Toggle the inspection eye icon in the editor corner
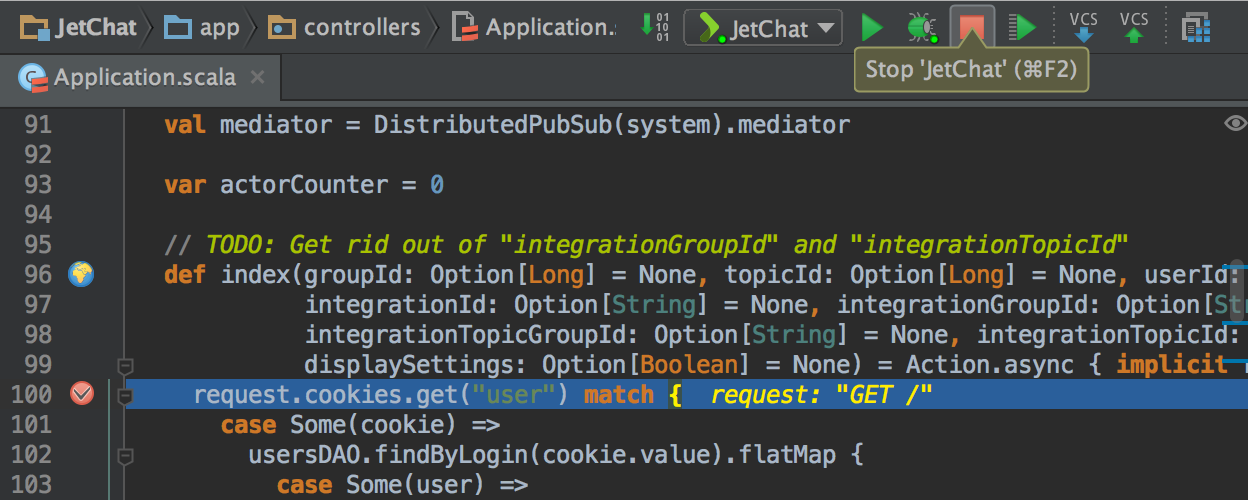Screen dimensions: 1248x500 1235,124
